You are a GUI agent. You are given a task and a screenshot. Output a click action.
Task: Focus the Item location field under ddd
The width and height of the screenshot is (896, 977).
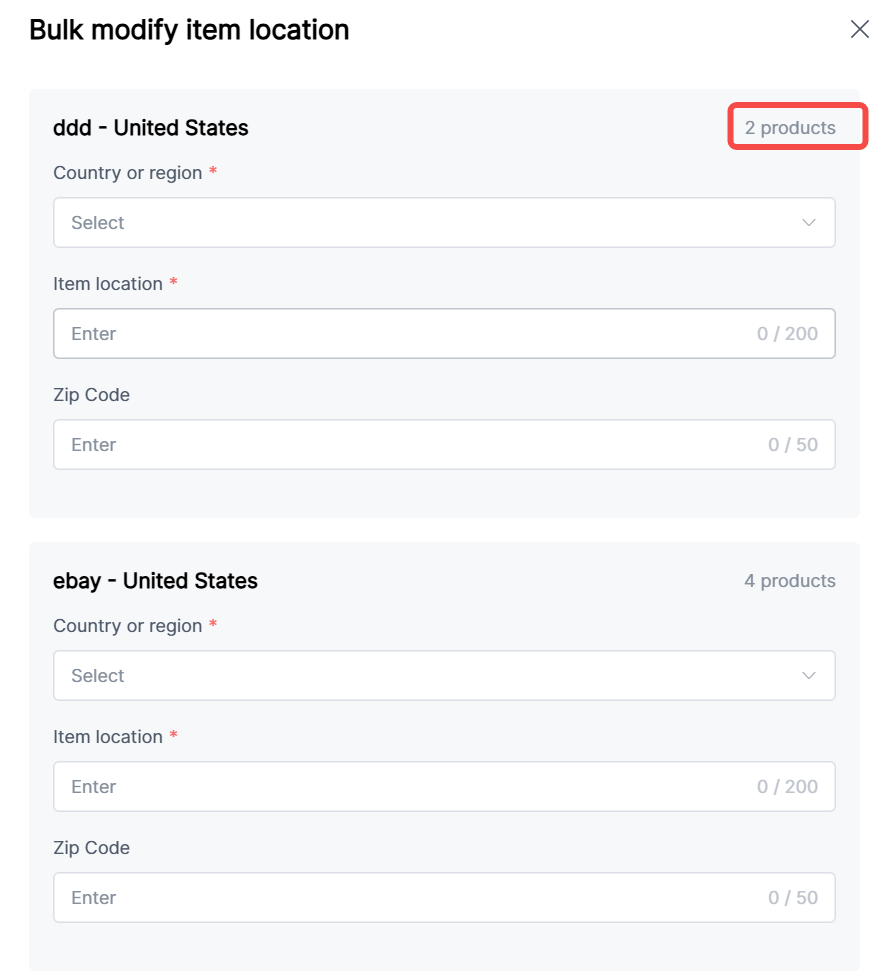point(400,334)
